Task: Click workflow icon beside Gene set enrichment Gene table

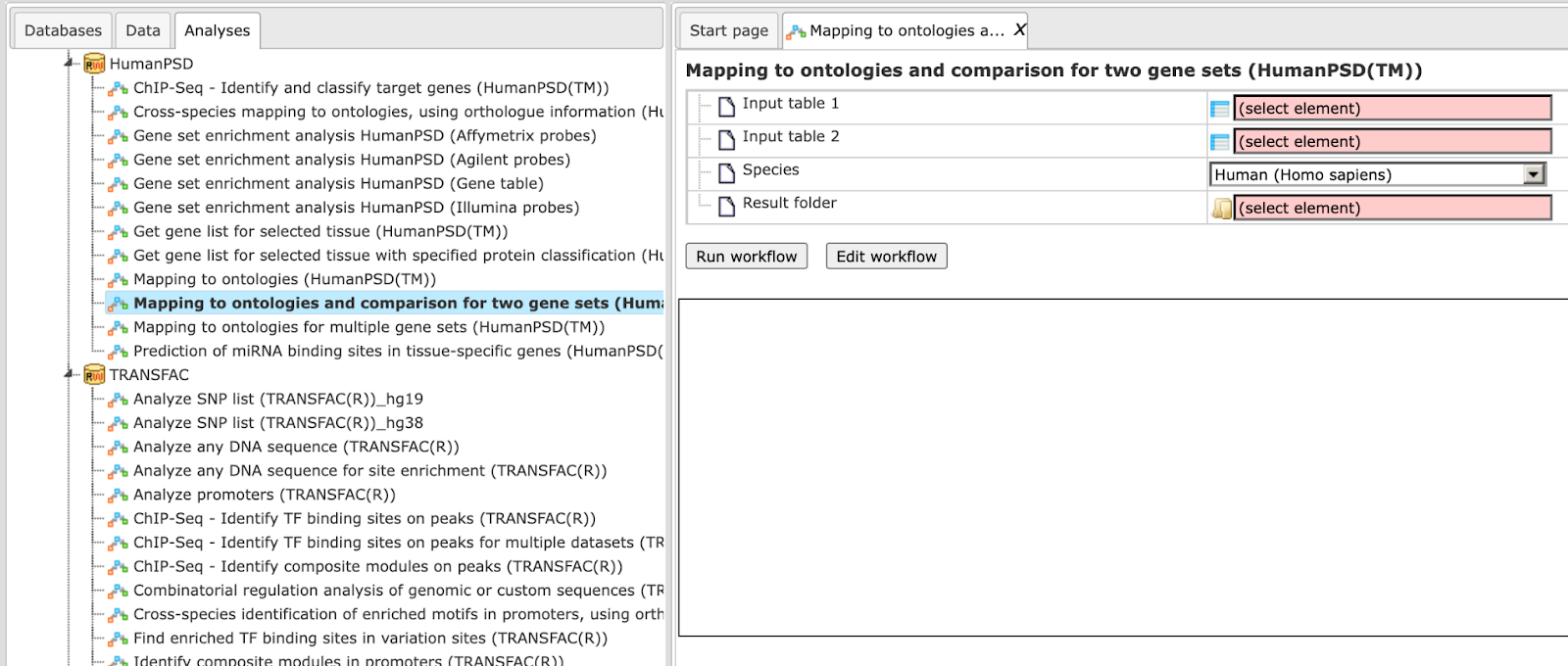Action: coord(119,184)
